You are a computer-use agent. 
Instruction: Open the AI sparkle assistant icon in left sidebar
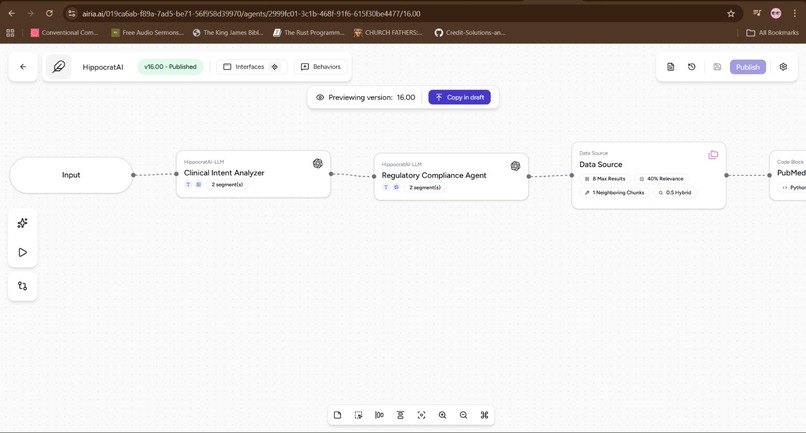(23, 223)
